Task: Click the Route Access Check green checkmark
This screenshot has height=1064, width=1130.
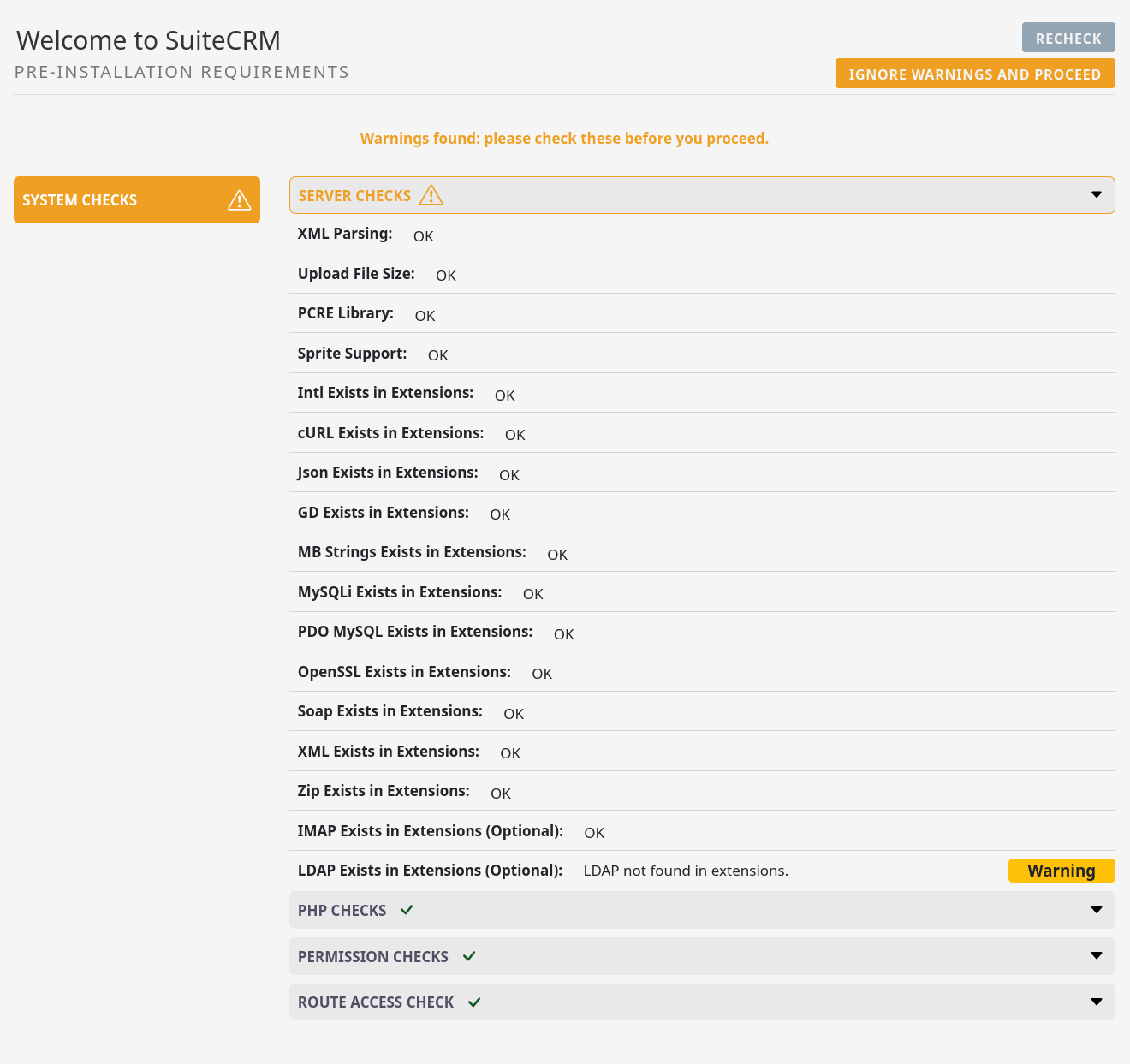Action: [474, 1002]
